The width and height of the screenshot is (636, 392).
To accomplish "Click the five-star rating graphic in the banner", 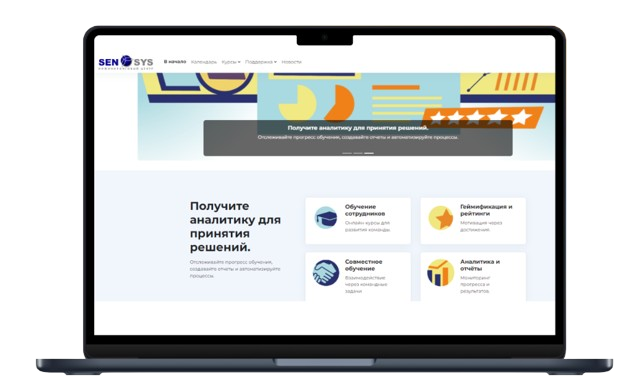I will pos(482,118).
